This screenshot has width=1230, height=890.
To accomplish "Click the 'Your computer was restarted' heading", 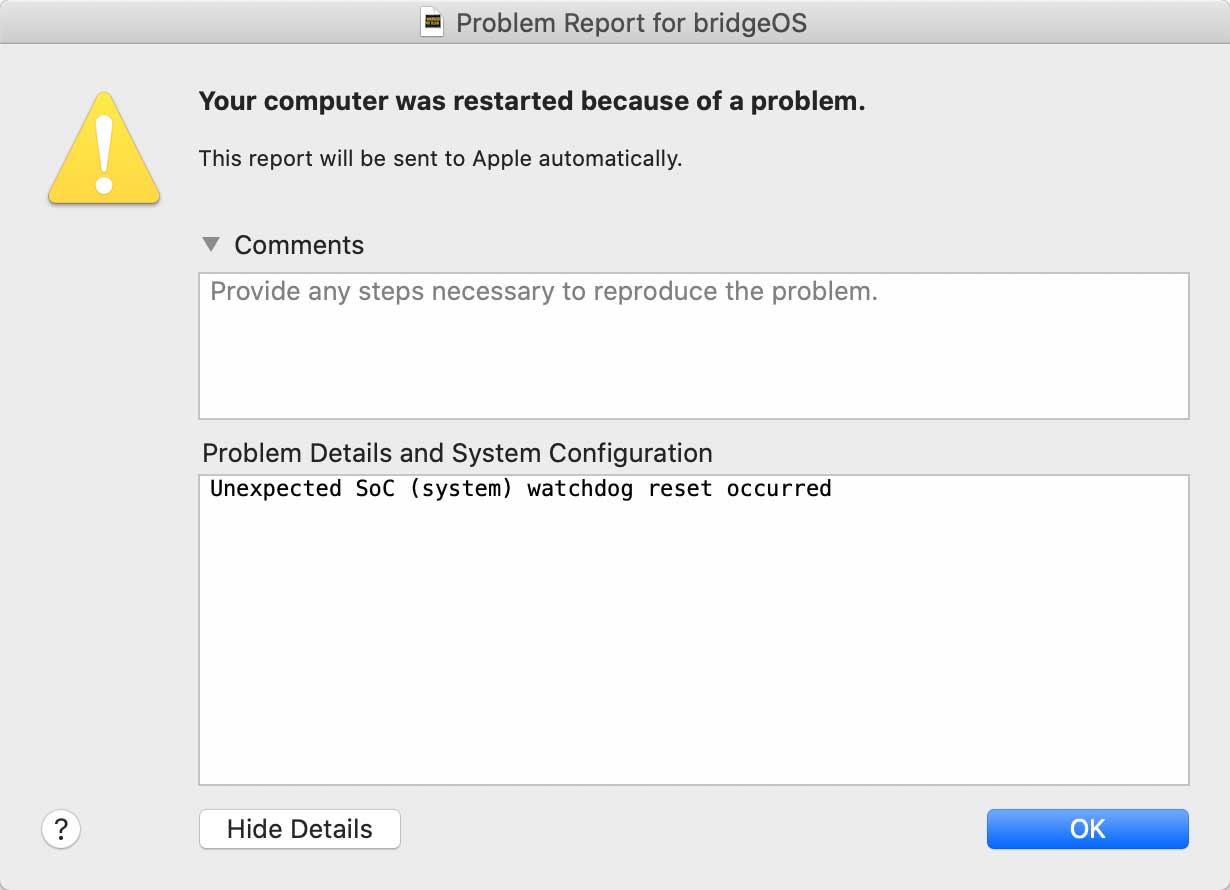I will (x=532, y=101).
